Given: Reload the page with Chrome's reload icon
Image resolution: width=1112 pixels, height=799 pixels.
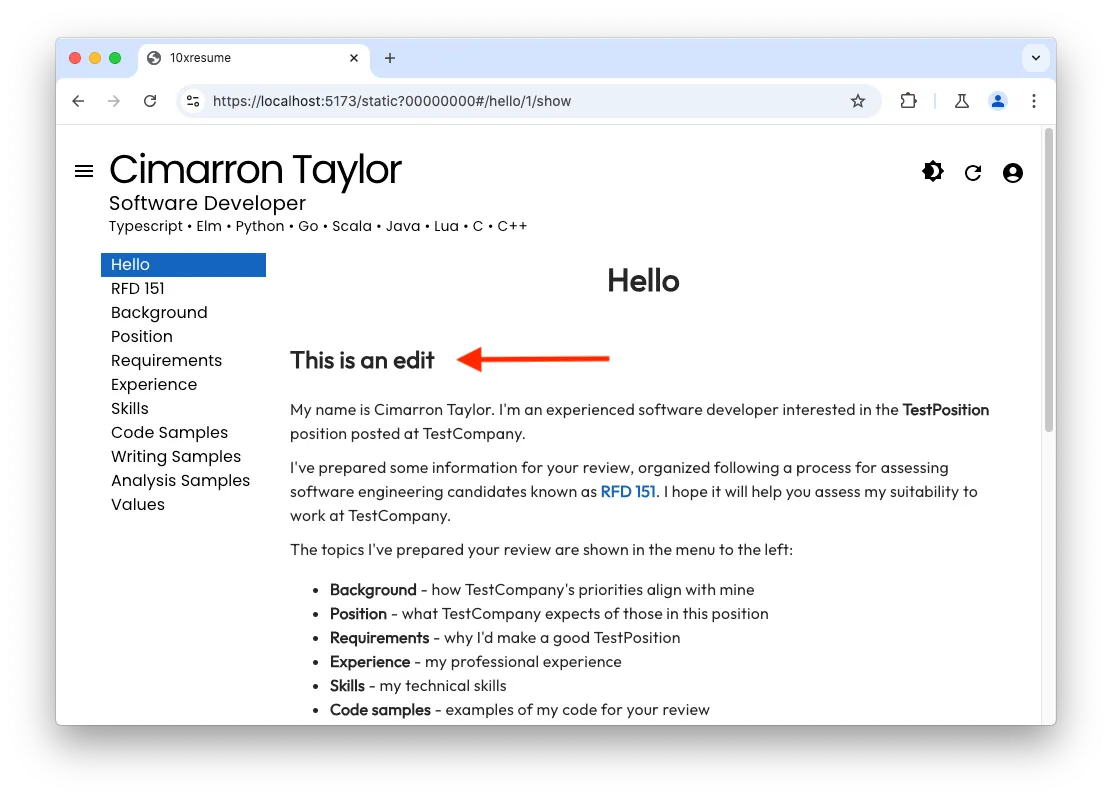Looking at the screenshot, I should (150, 101).
